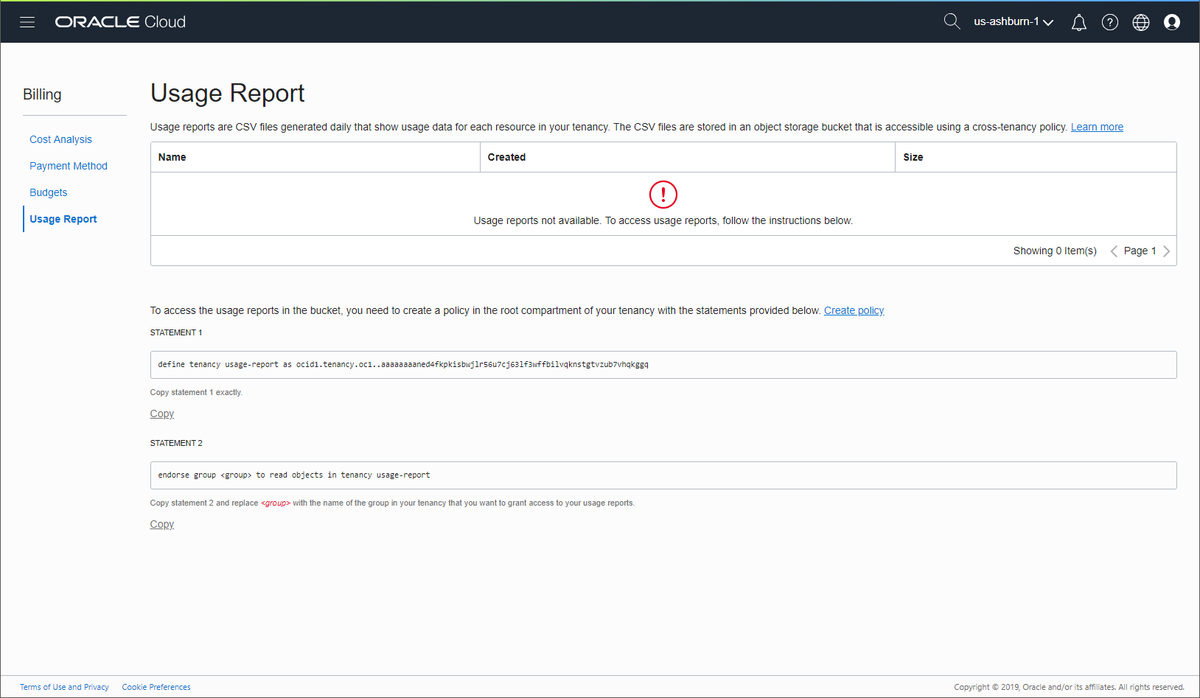Go to next page arrow

1166,251
